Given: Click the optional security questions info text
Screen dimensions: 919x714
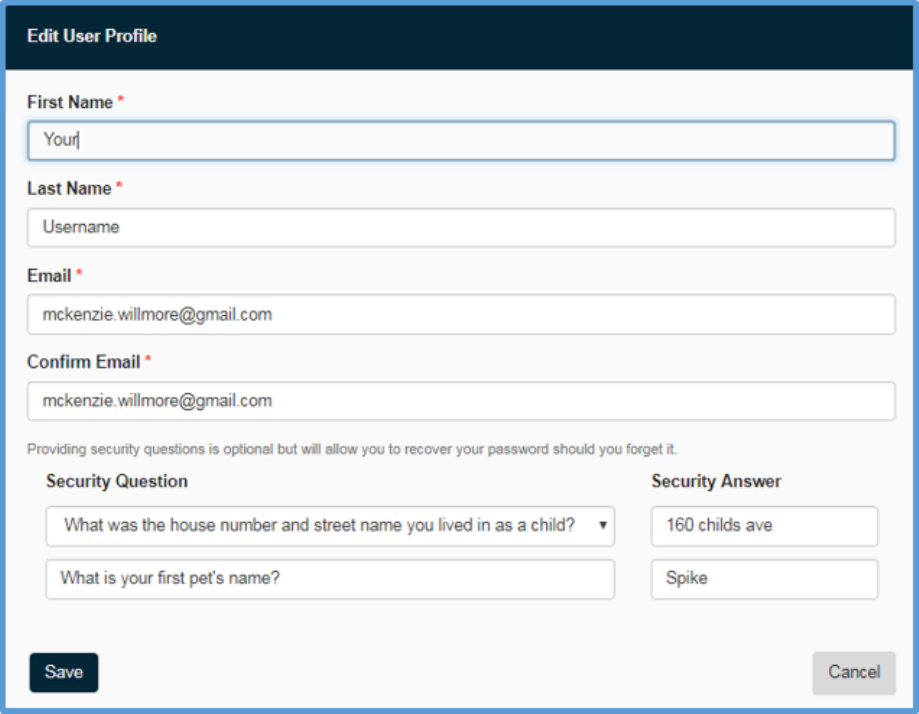Looking at the screenshot, I should click(352, 449).
